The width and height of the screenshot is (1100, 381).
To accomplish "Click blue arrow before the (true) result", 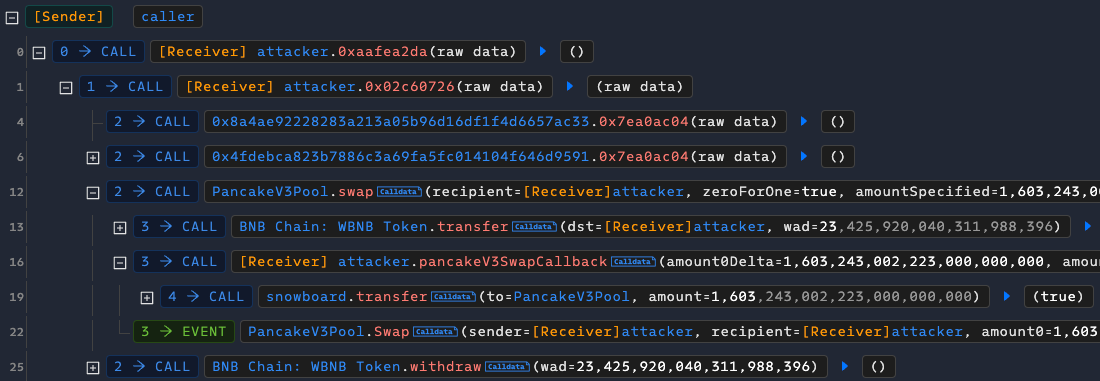I will [x=1007, y=297].
